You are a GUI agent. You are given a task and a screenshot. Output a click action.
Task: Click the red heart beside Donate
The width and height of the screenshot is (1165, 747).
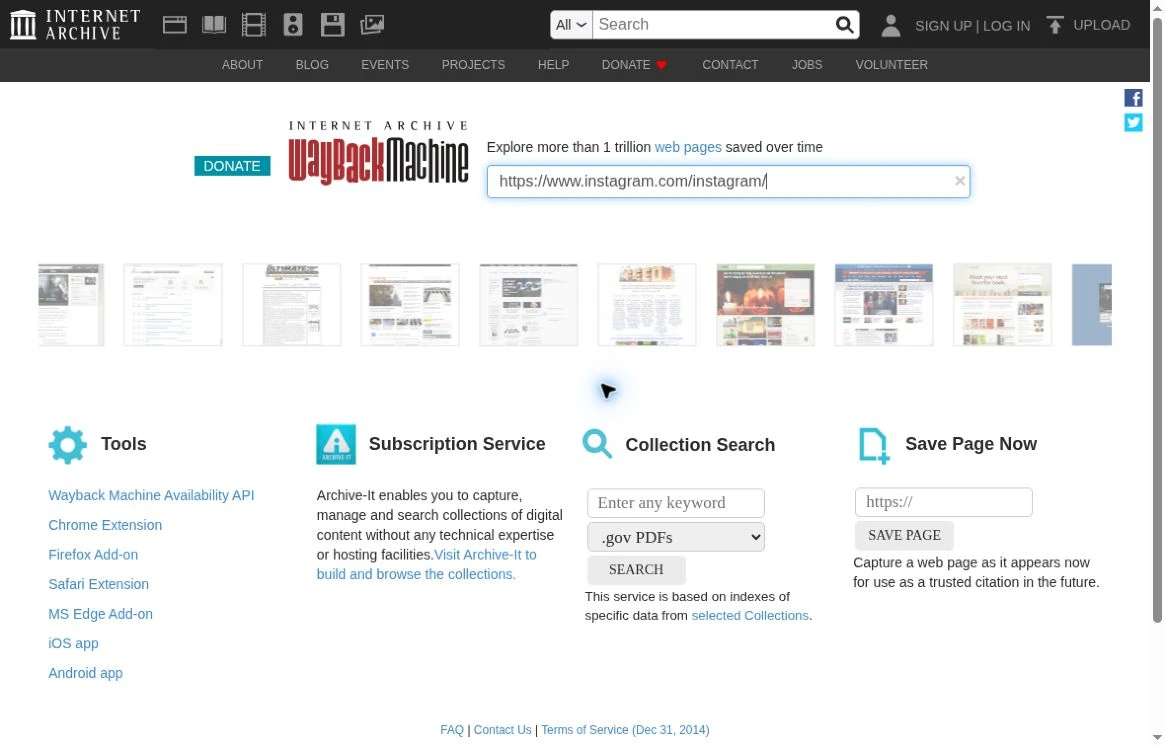[x=661, y=65]
